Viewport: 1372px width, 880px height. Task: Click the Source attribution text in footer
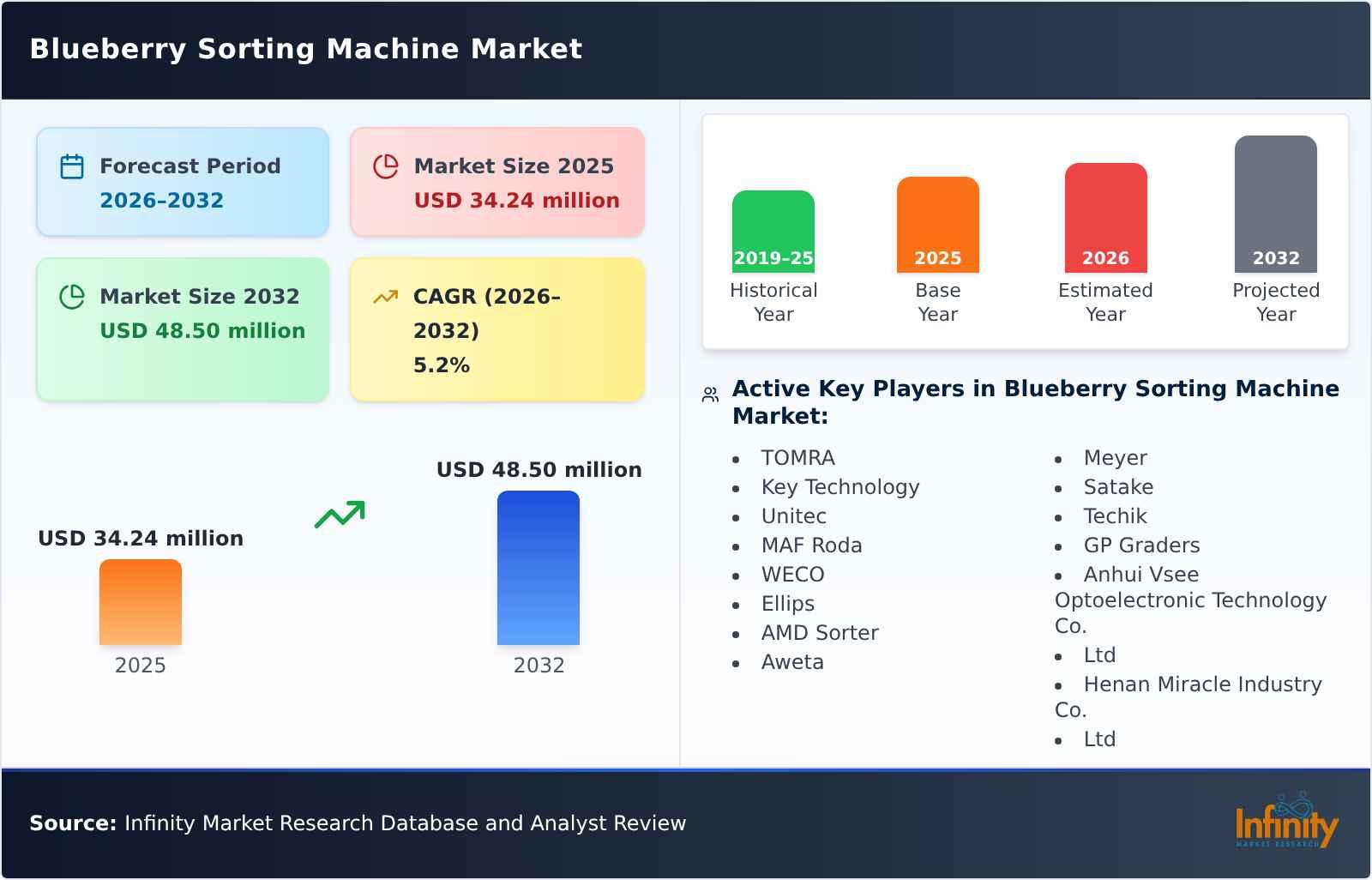[358, 823]
